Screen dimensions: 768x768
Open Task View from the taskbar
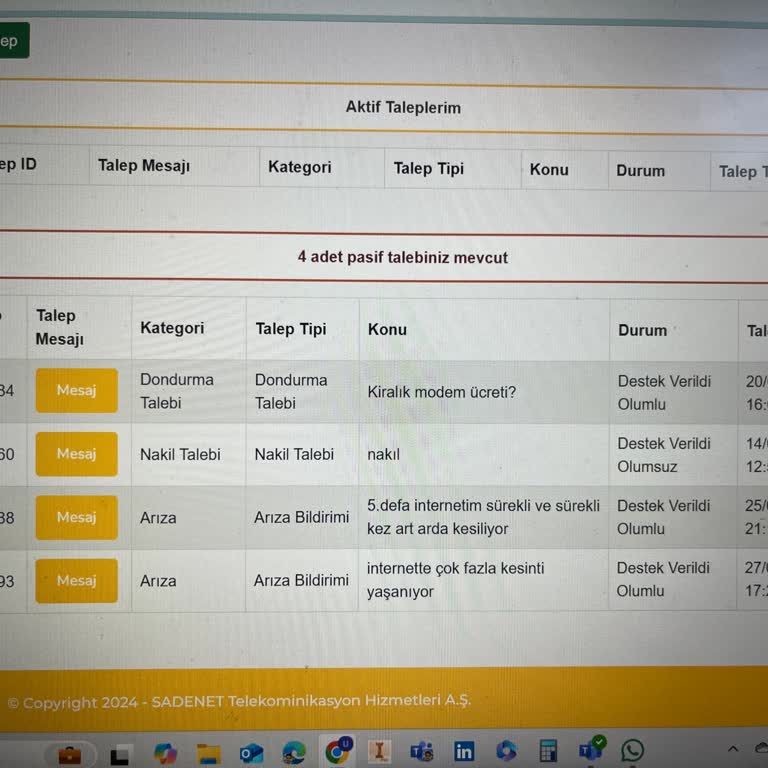[x=120, y=755]
